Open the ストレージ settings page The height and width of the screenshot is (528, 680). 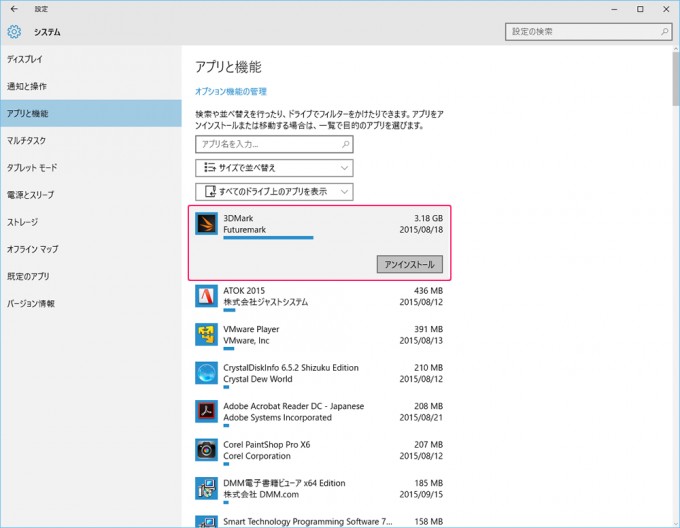tap(91, 222)
